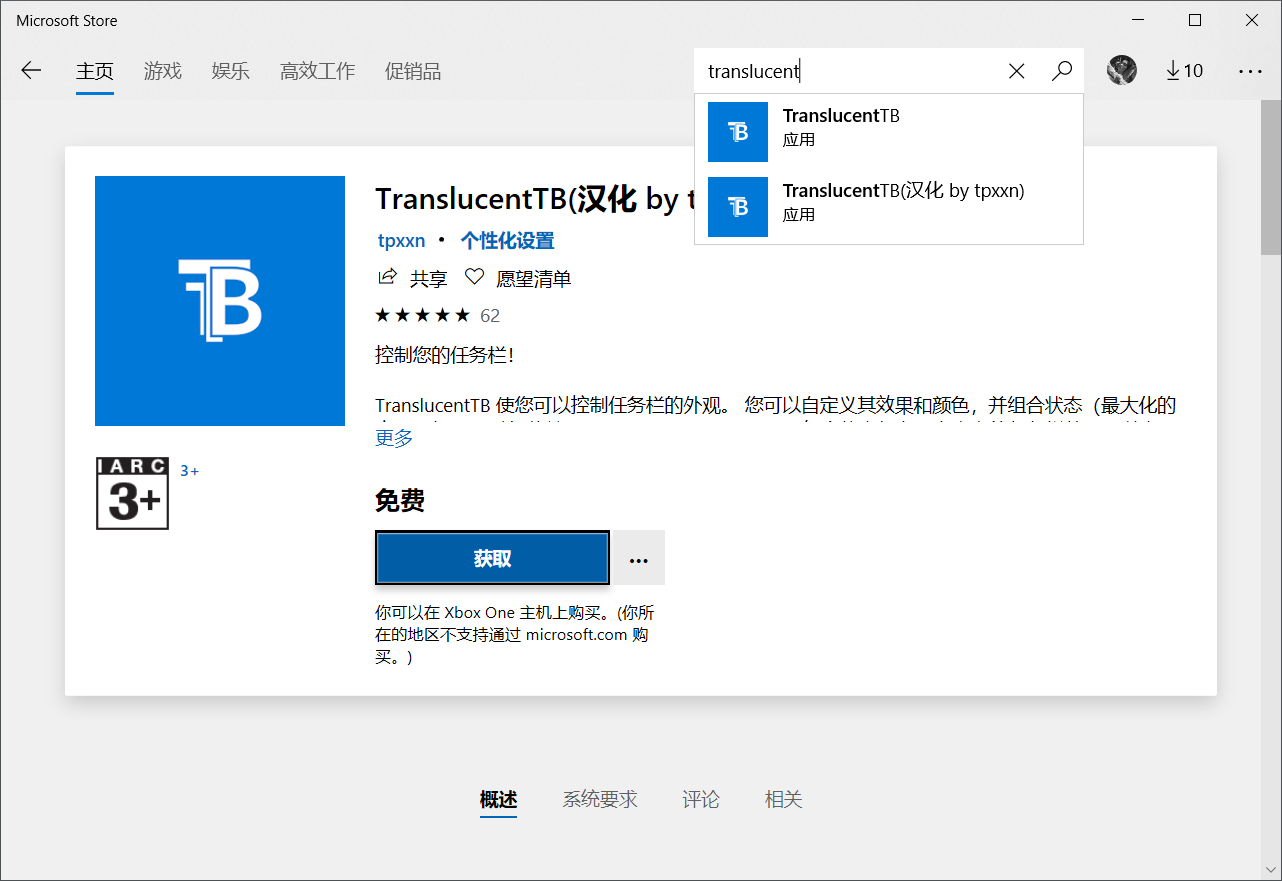
Task: Maximize the Microsoft Store window
Action: tap(1195, 20)
